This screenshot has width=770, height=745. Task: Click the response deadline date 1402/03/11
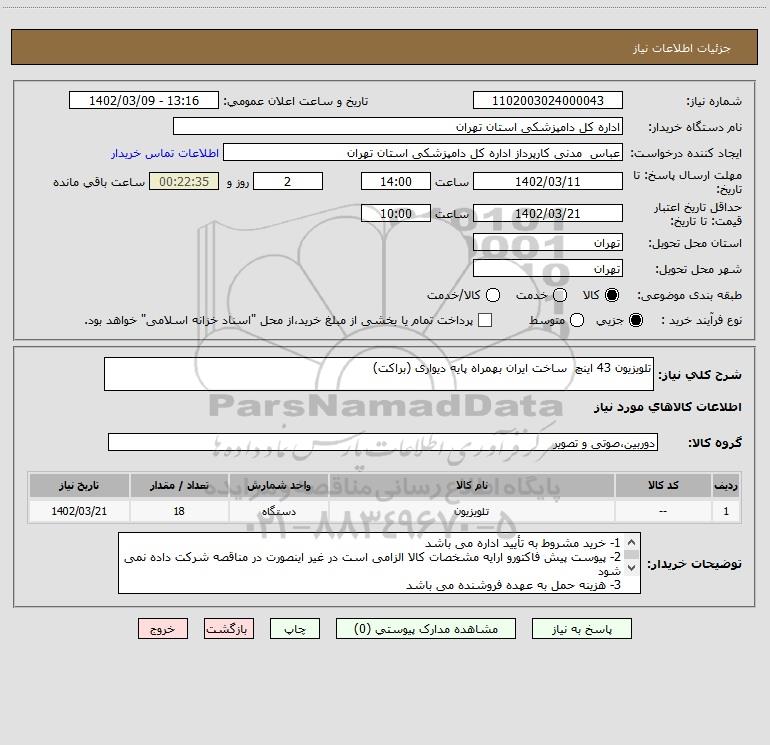tap(548, 181)
